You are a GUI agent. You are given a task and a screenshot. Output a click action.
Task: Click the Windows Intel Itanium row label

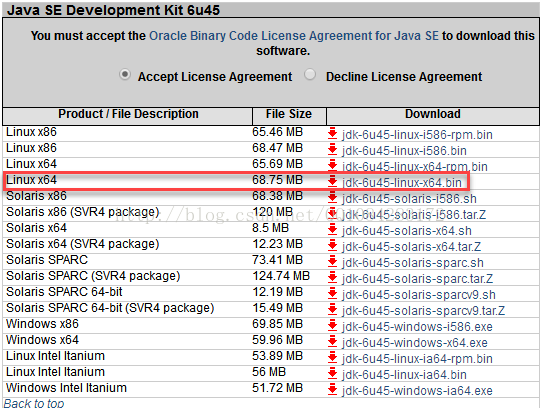coord(66,388)
